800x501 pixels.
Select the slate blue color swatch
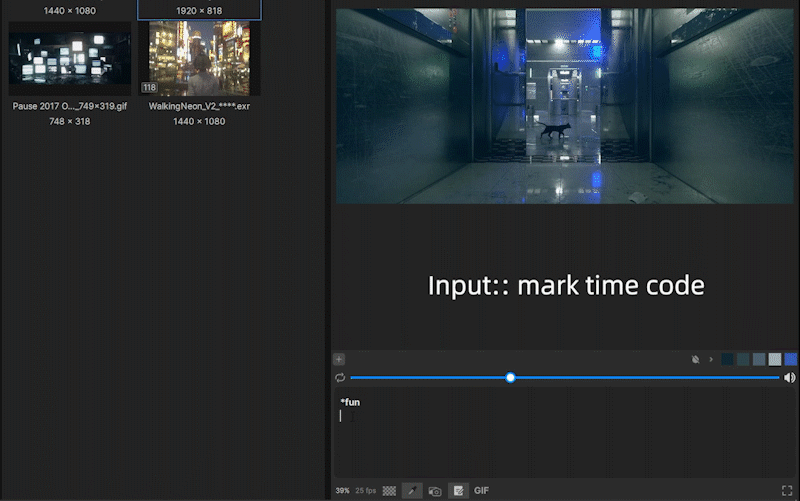(759, 359)
